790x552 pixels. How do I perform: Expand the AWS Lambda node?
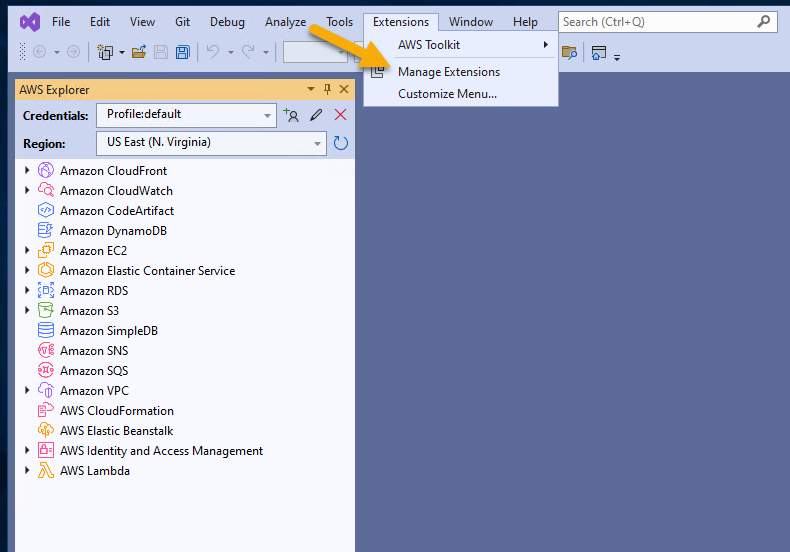[27, 470]
